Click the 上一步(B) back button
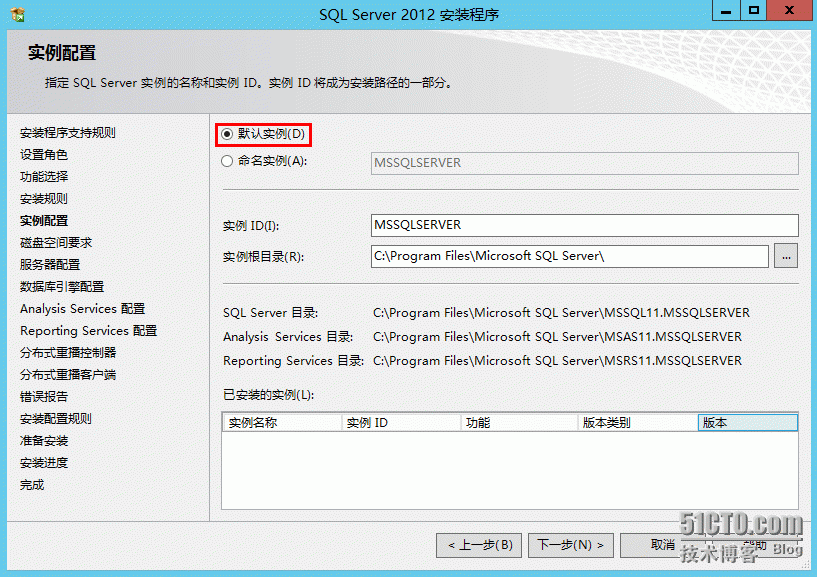 479,545
